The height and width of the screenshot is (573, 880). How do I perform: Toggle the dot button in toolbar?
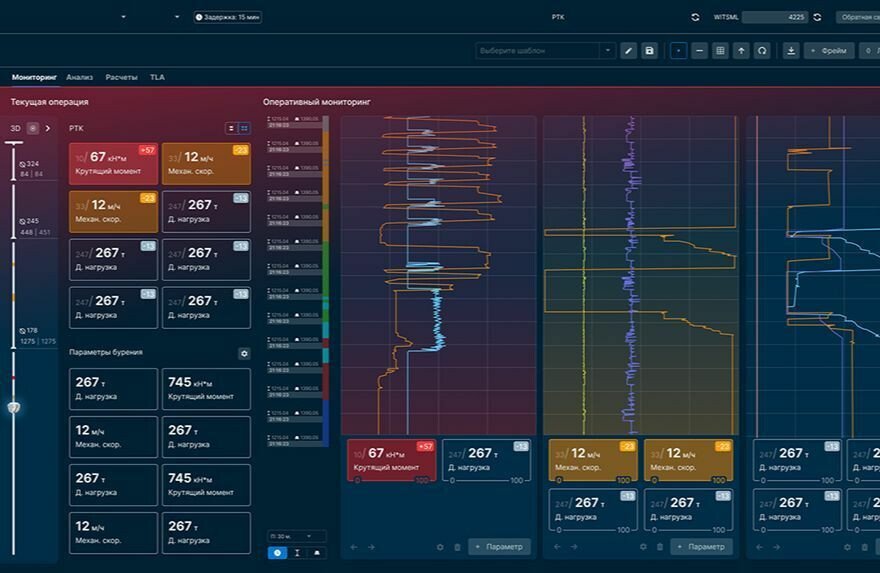click(679, 51)
